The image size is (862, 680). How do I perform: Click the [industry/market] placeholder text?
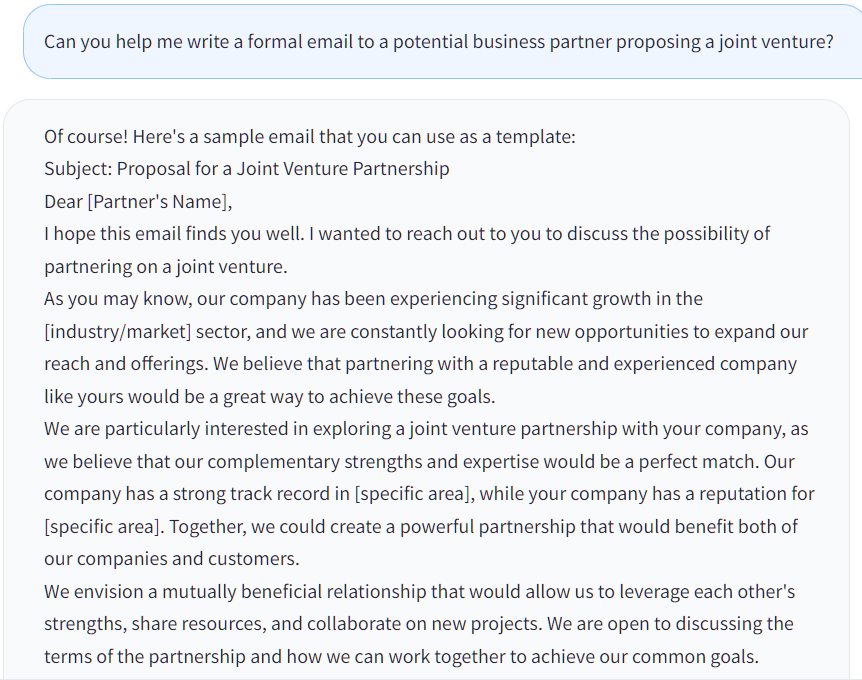(116, 331)
